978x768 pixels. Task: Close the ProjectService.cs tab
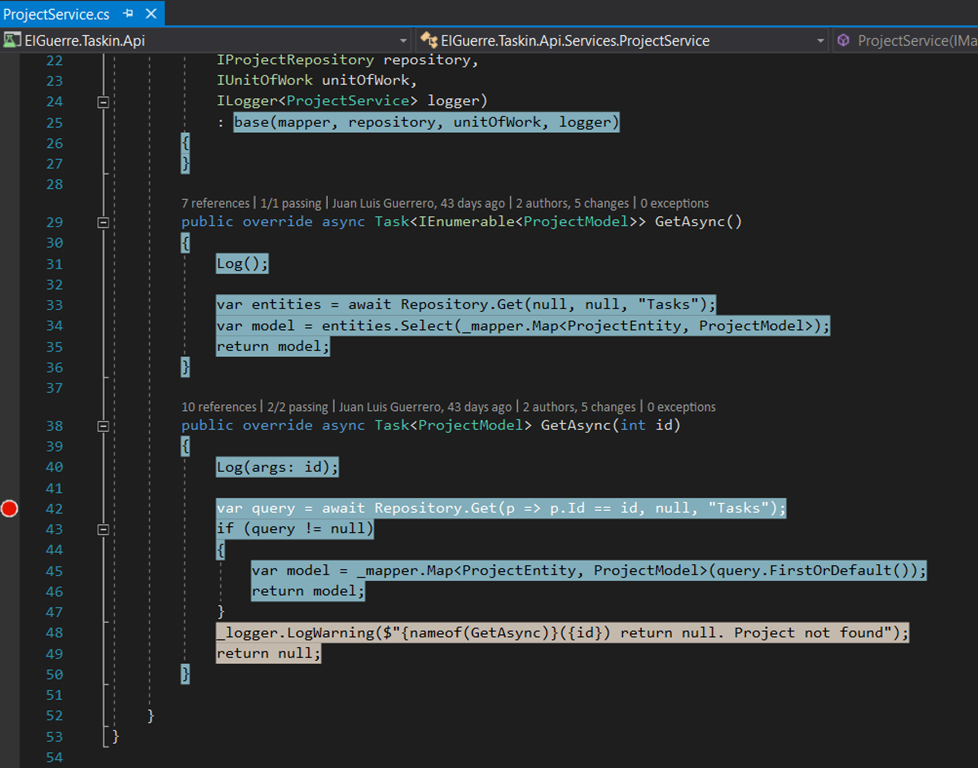pyautogui.click(x=151, y=14)
